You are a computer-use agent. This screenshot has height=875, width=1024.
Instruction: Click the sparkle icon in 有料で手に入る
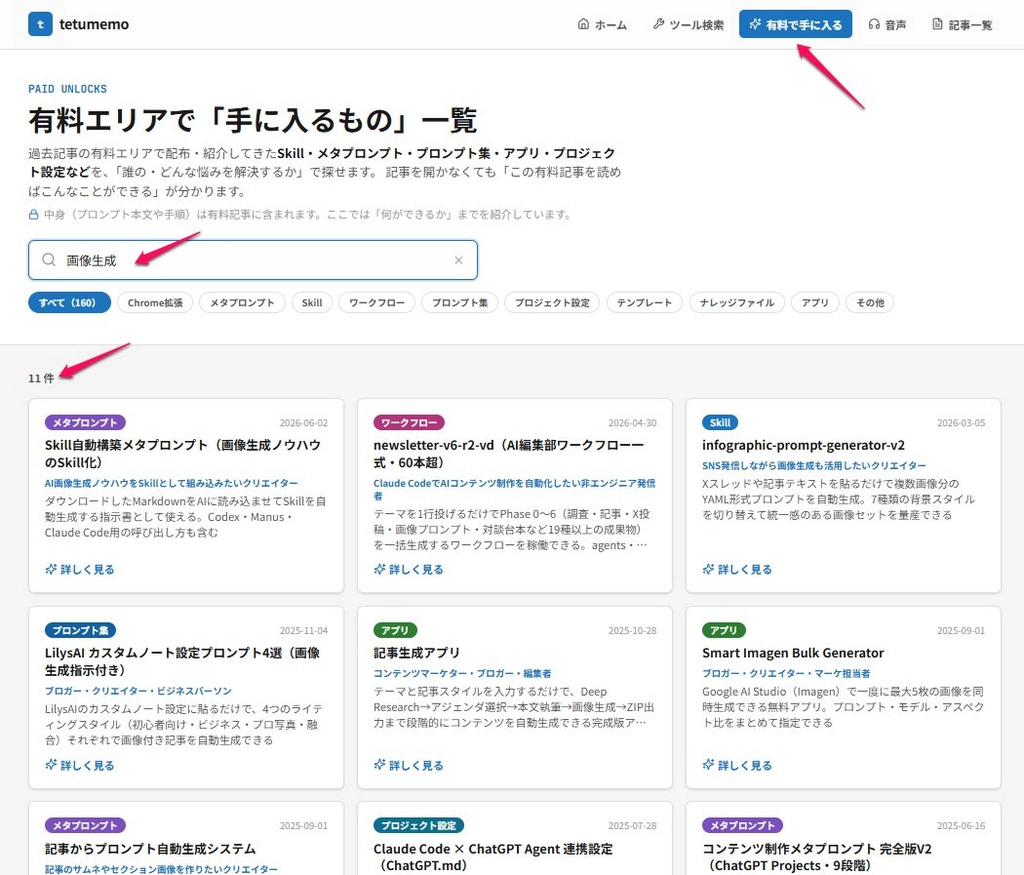pos(755,24)
